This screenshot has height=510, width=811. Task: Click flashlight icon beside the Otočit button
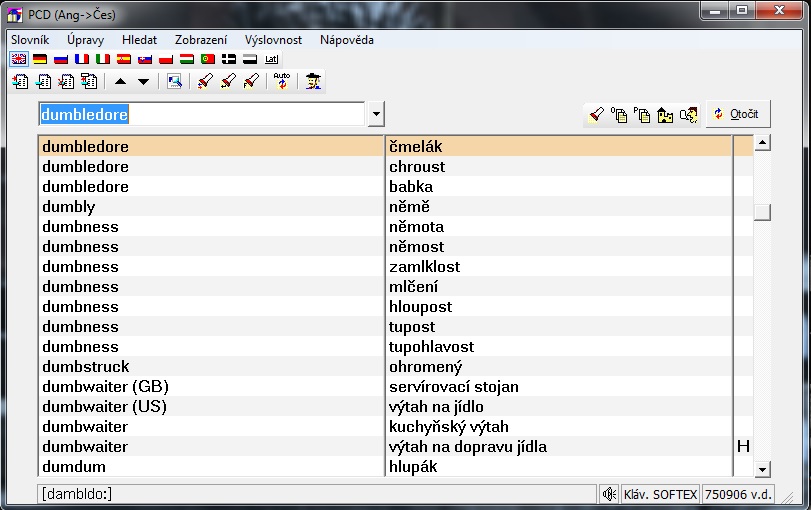[596, 114]
